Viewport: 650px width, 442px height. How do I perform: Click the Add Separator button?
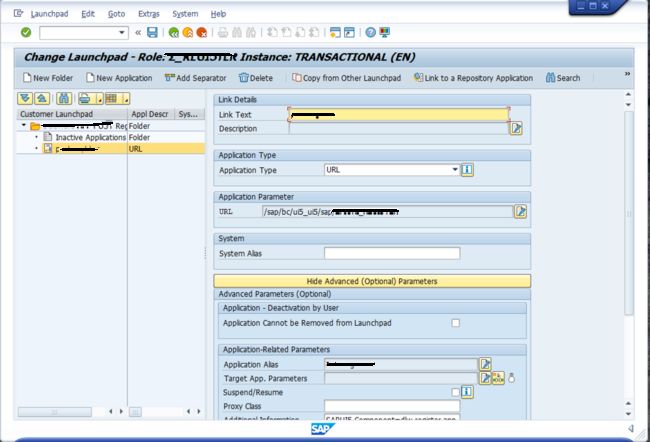196,78
